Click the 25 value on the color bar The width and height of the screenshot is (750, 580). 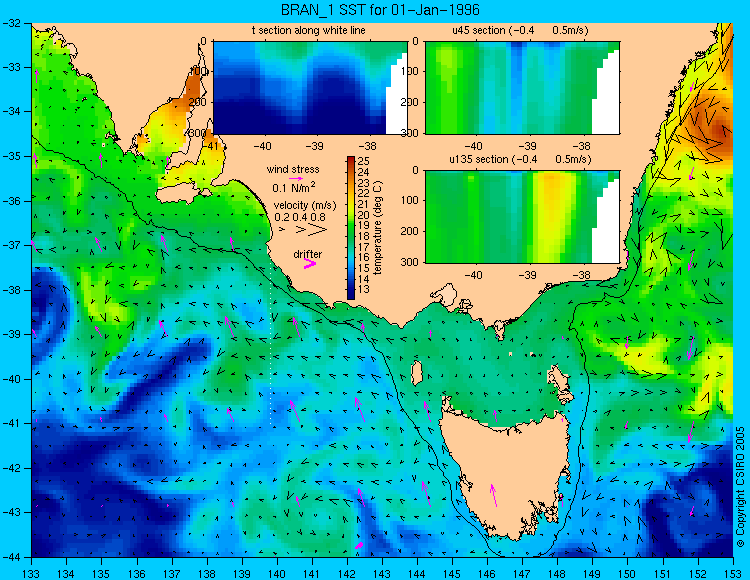[363, 161]
